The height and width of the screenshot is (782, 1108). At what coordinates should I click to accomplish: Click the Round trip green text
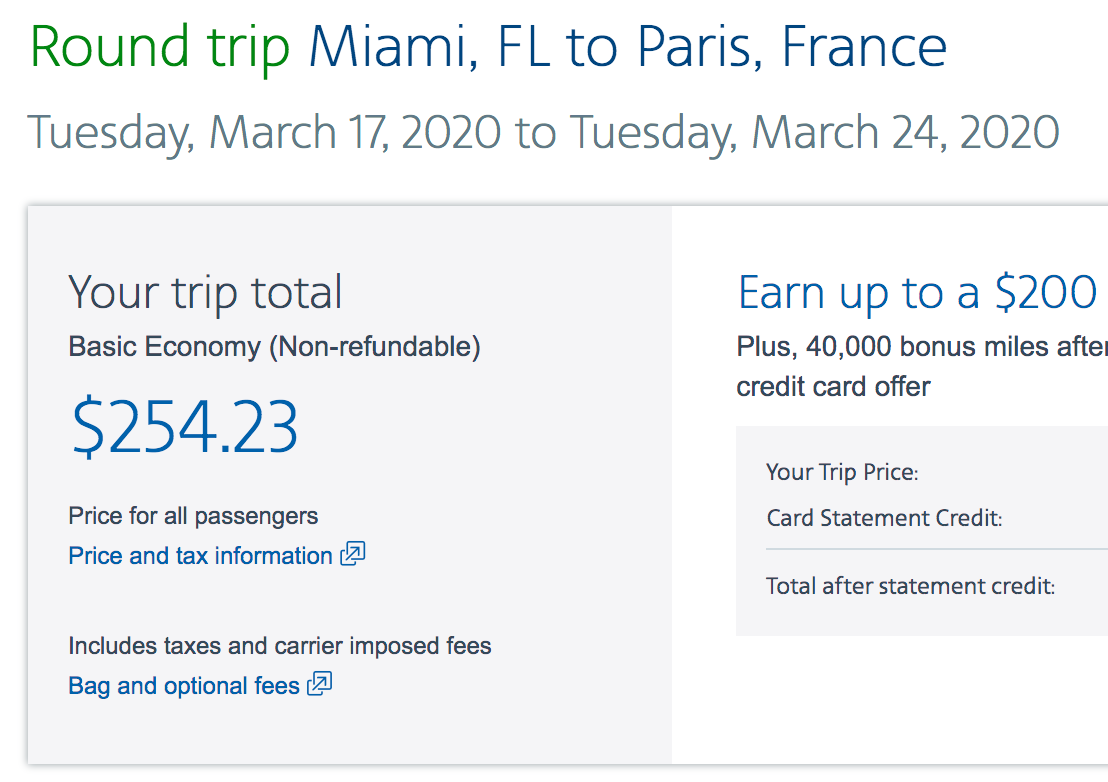click(160, 47)
